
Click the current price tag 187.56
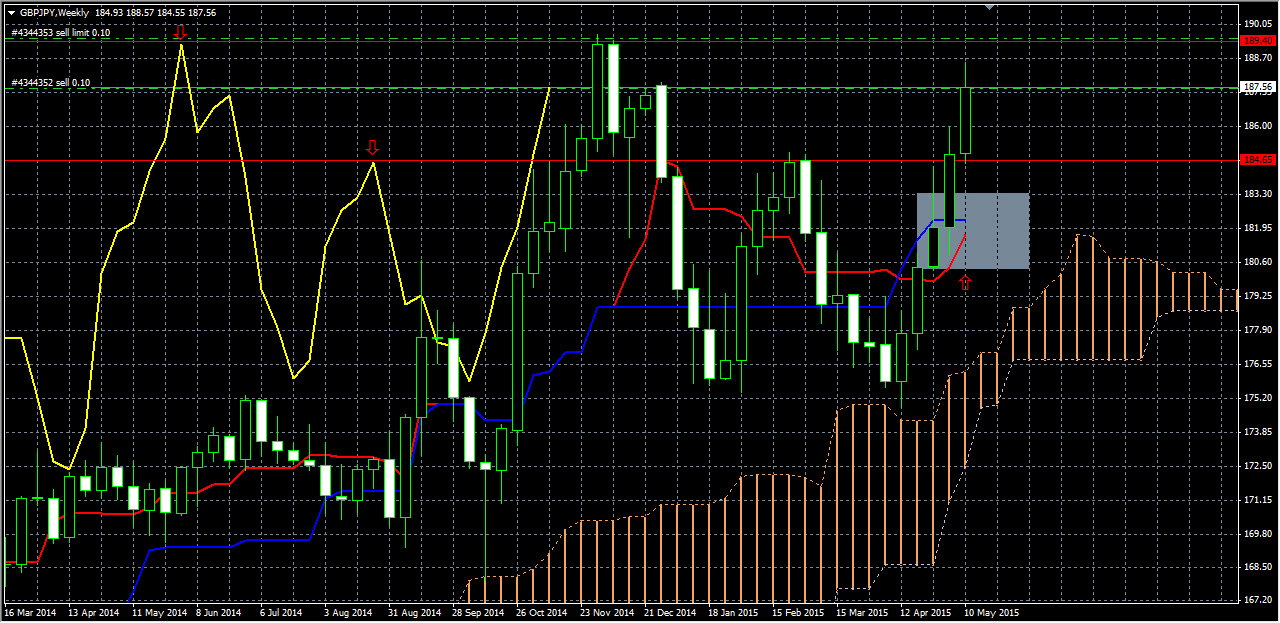click(x=1256, y=87)
